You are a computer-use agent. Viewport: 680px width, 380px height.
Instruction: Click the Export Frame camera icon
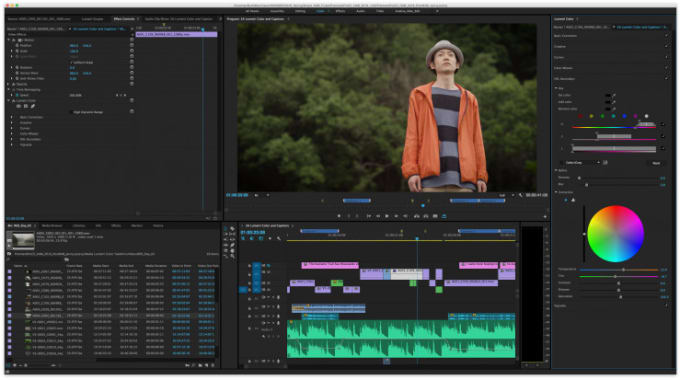435,216
